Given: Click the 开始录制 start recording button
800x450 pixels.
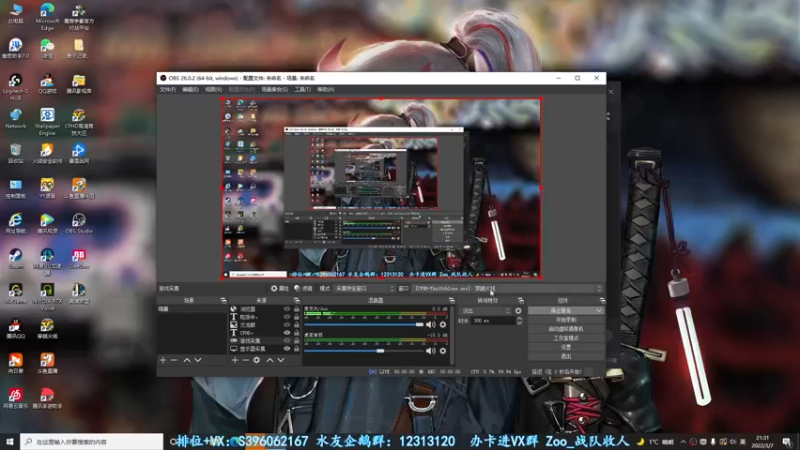Looking at the screenshot, I should click(566, 320).
